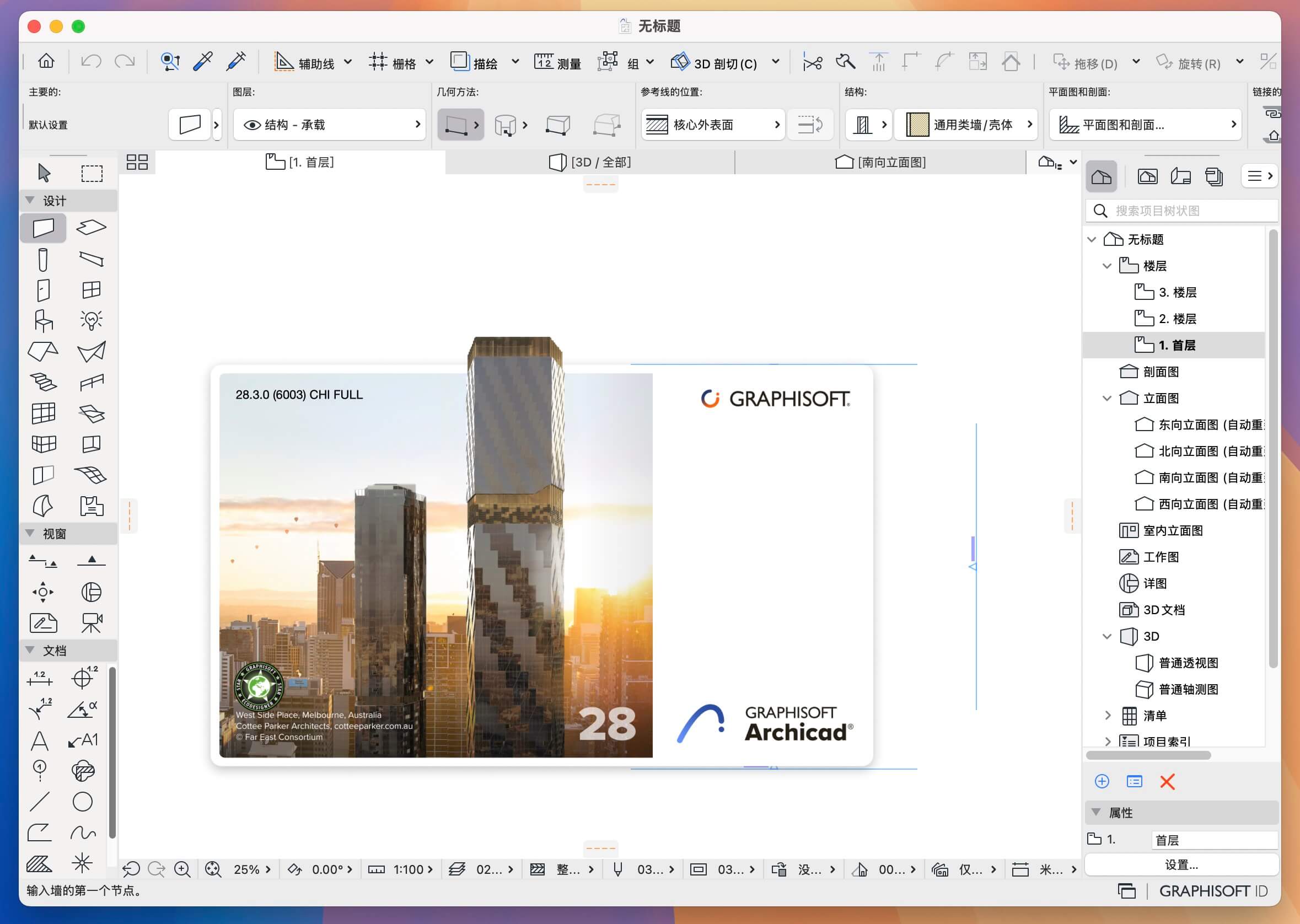Select the Door tool in the toolbox
The width and height of the screenshot is (1300, 924).
coord(42,290)
